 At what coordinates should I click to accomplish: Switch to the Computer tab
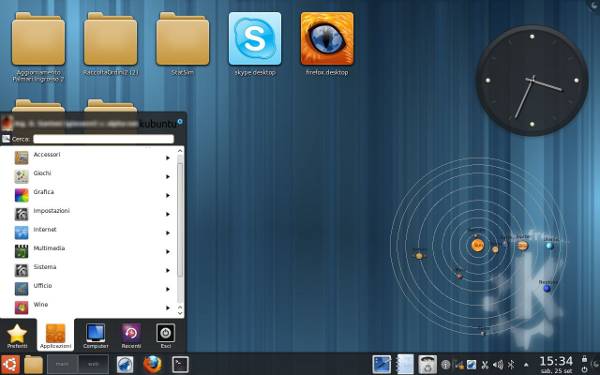click(x=95, y=336)
